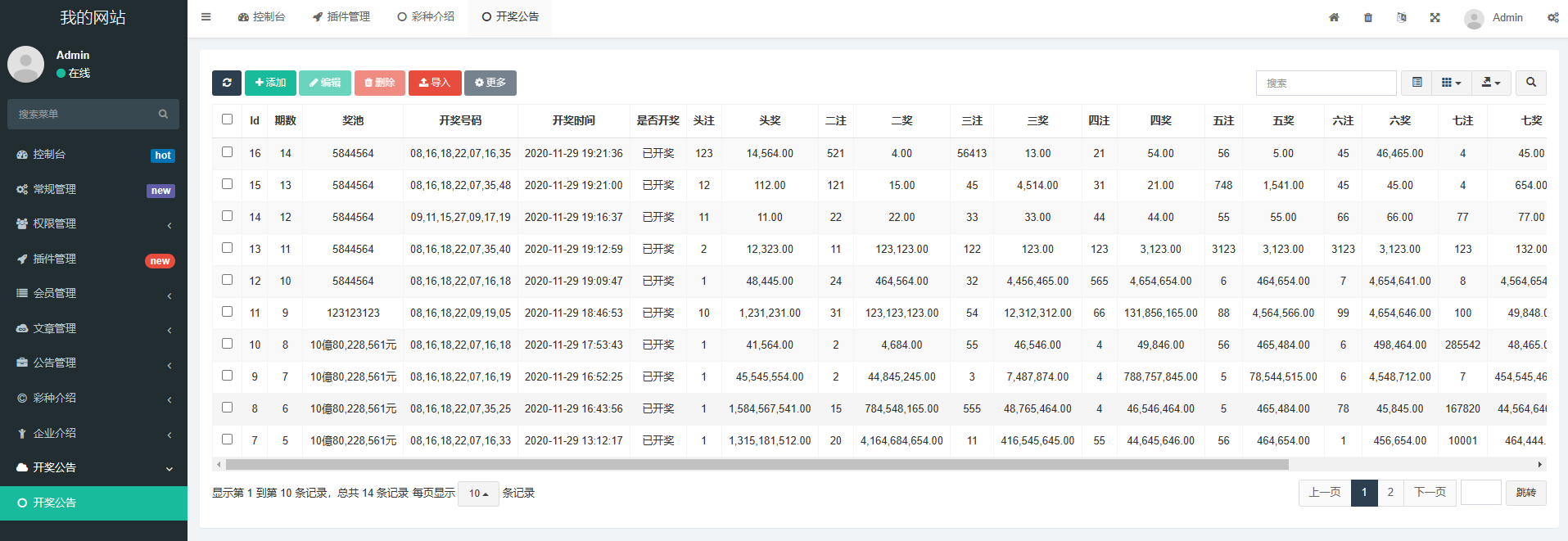Click the 插件管理 rocket icon in sidebar
1568x541 pixels.
[x=22, y=259]
